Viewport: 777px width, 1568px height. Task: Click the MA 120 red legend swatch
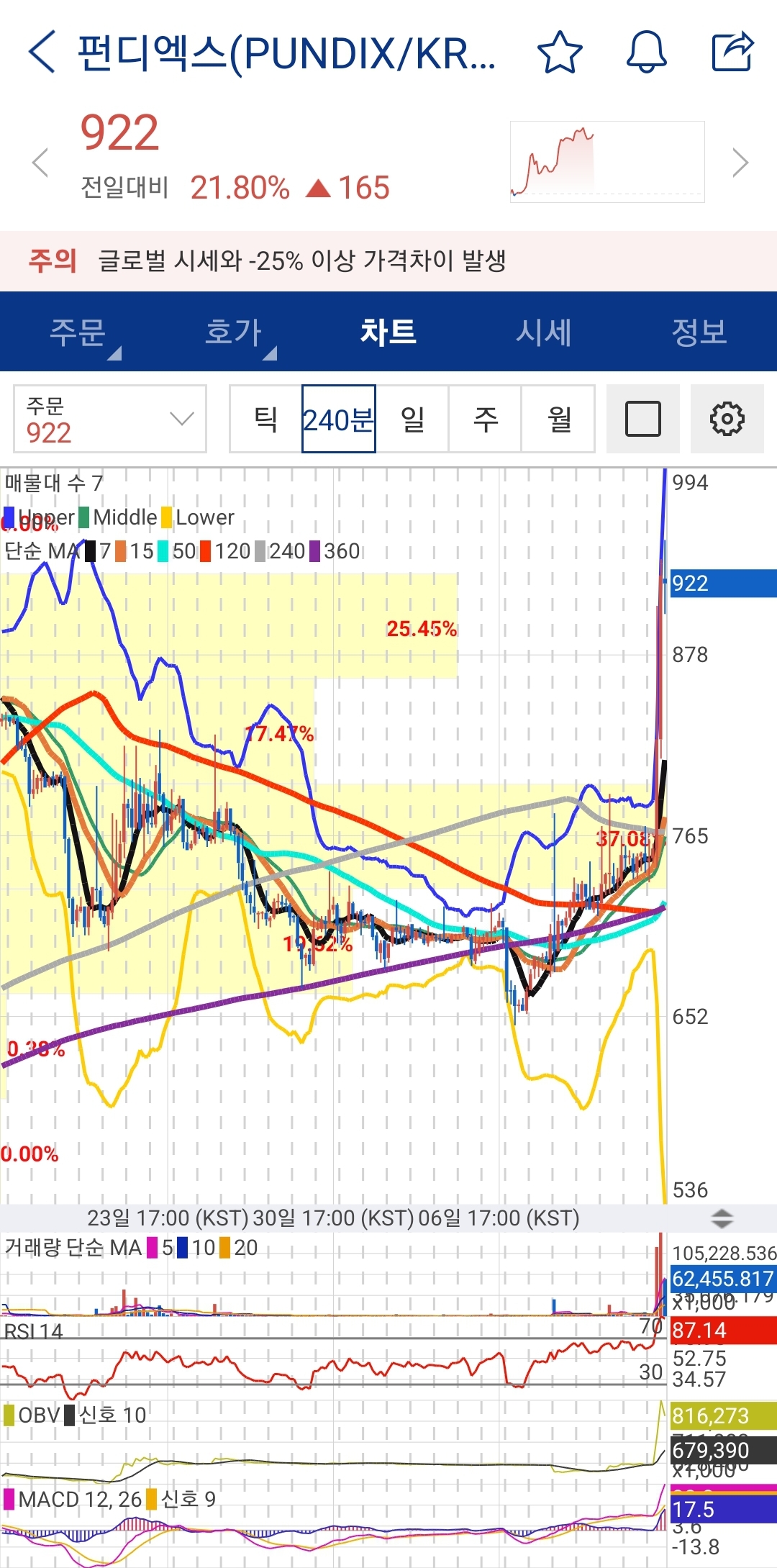point(205,551)
